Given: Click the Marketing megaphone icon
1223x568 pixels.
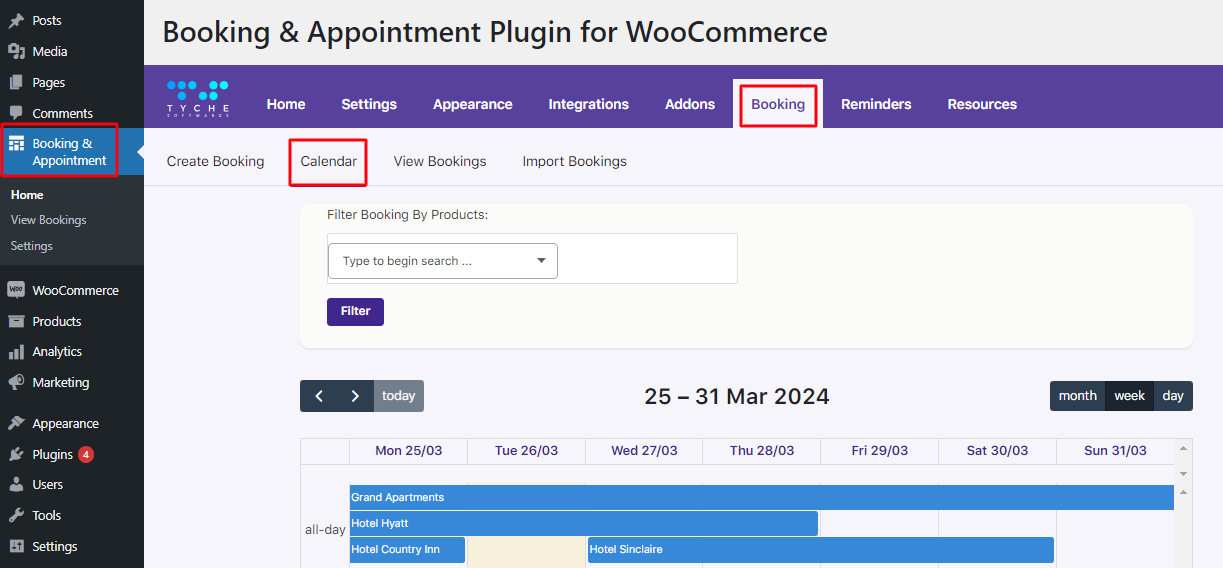Looking at the screenshot, I should pos(16,382).
